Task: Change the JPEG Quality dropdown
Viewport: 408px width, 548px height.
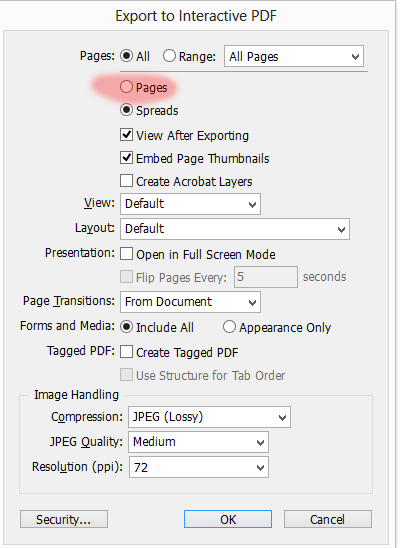Action: 198,442
